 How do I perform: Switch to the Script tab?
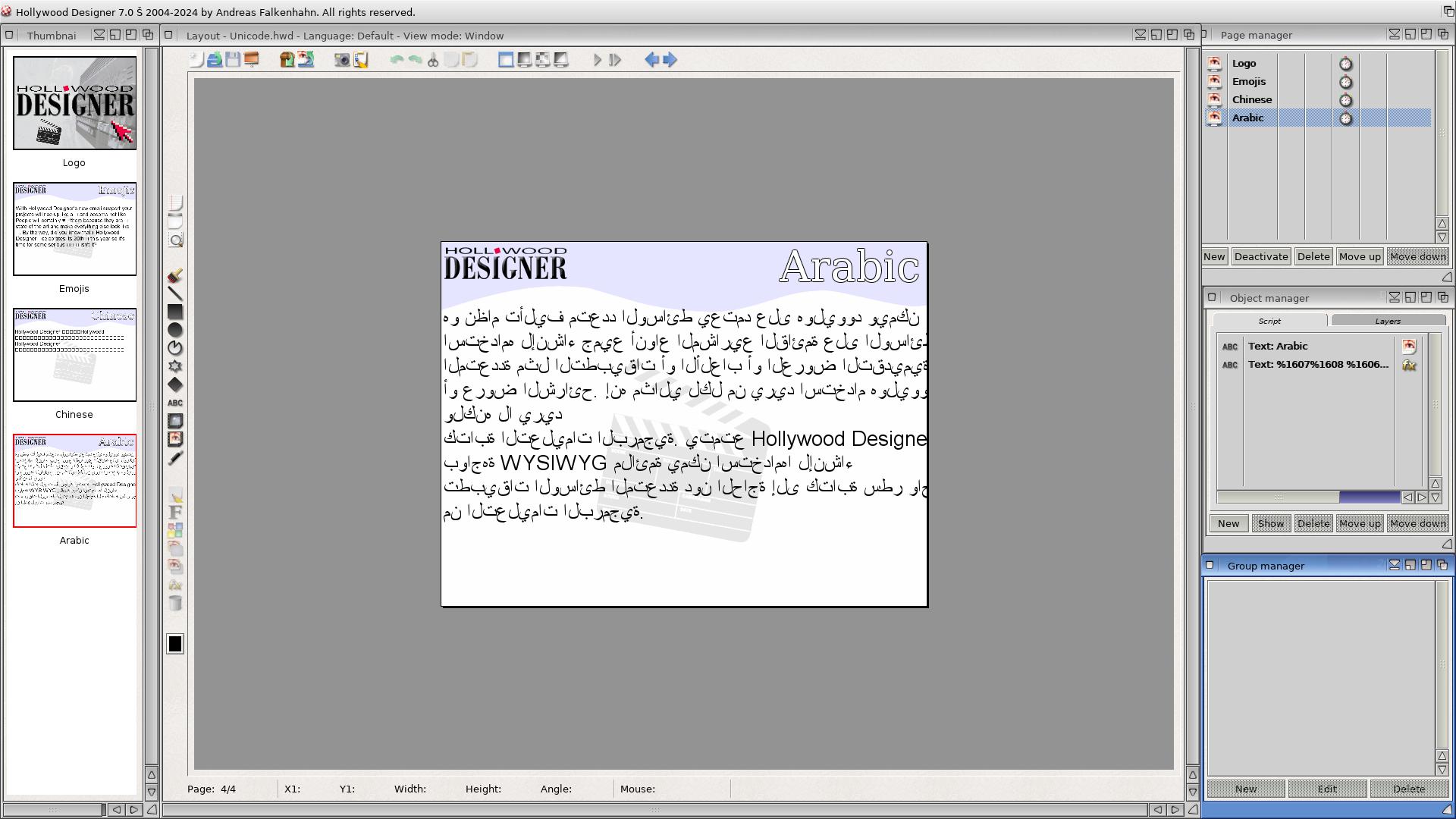point(1269,321)
